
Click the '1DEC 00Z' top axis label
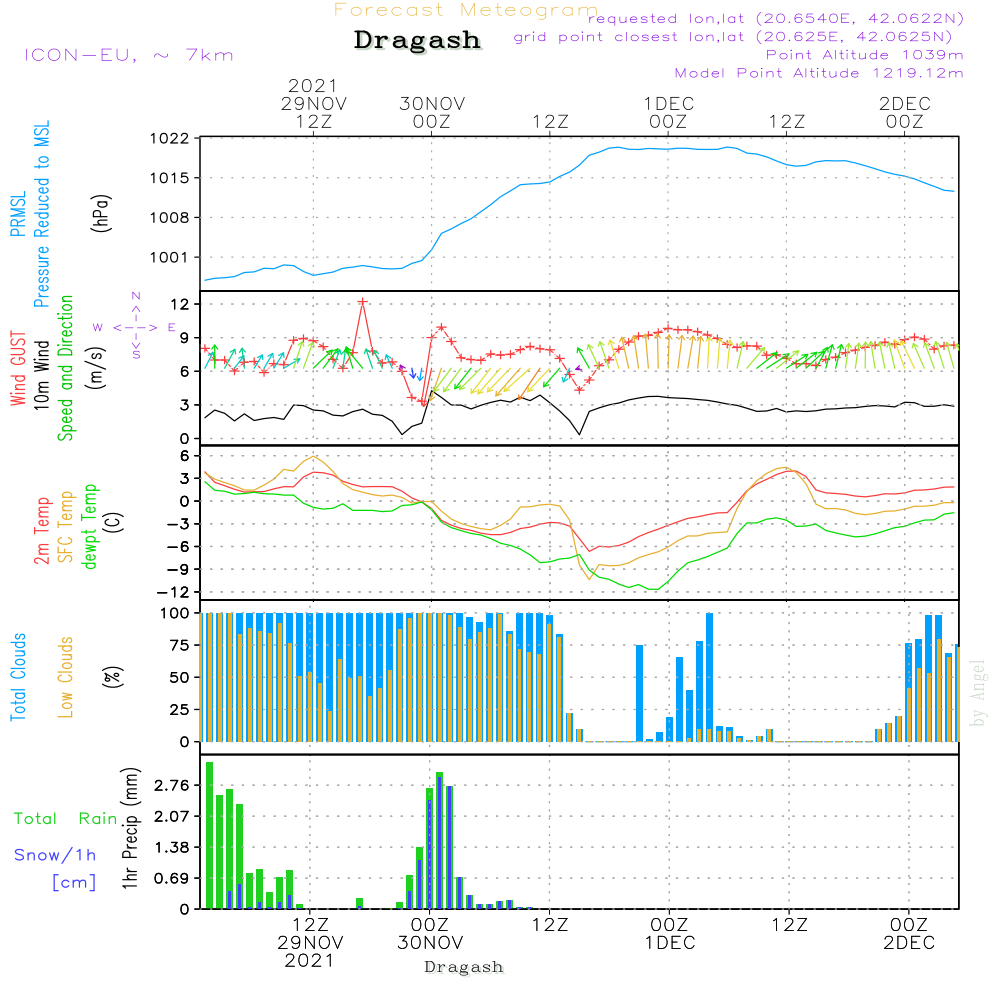(668, 112)
